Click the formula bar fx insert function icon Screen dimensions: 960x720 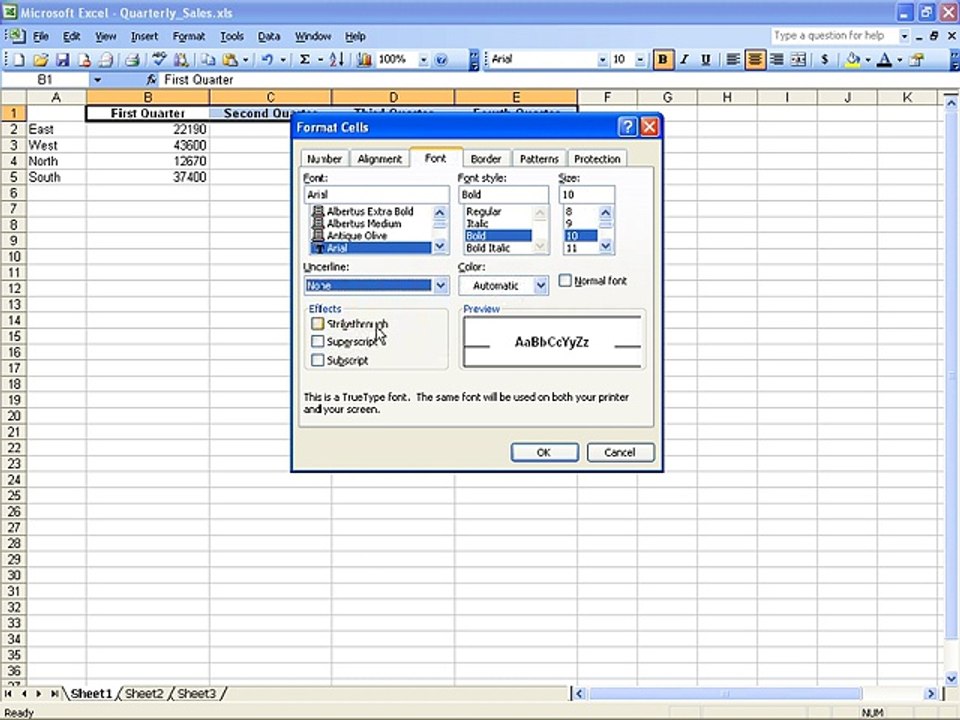[151, 80]
